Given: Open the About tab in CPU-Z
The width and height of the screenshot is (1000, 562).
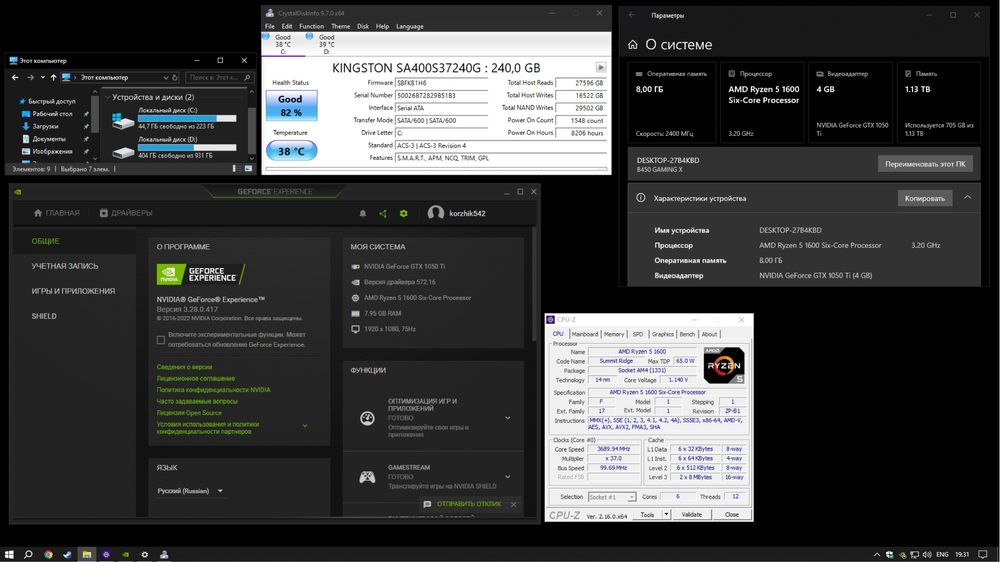Looking at the screenshot, I should [x=709, y=334].
